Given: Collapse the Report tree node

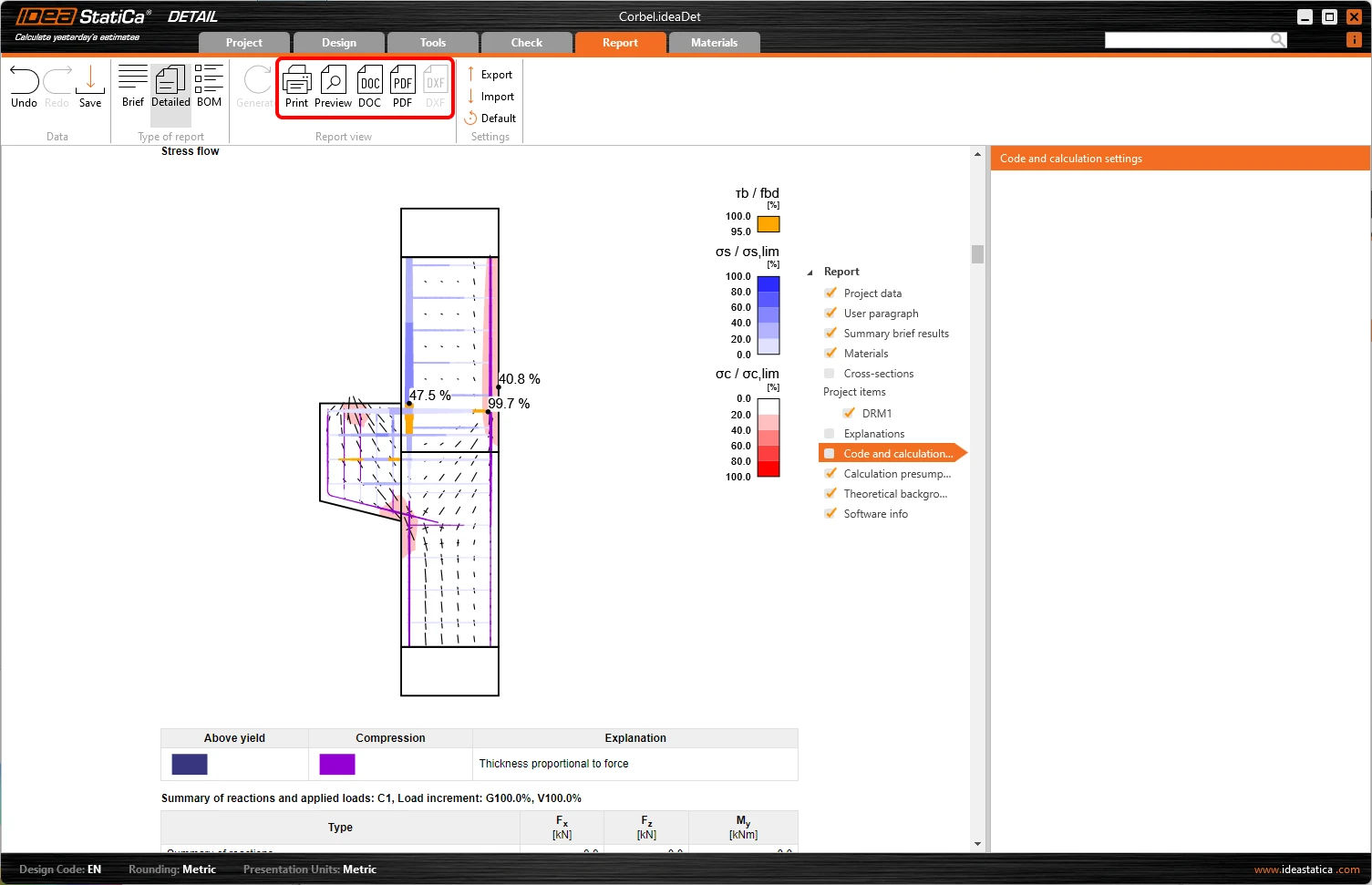Looking at the screenshot, I should click(810, 273).
